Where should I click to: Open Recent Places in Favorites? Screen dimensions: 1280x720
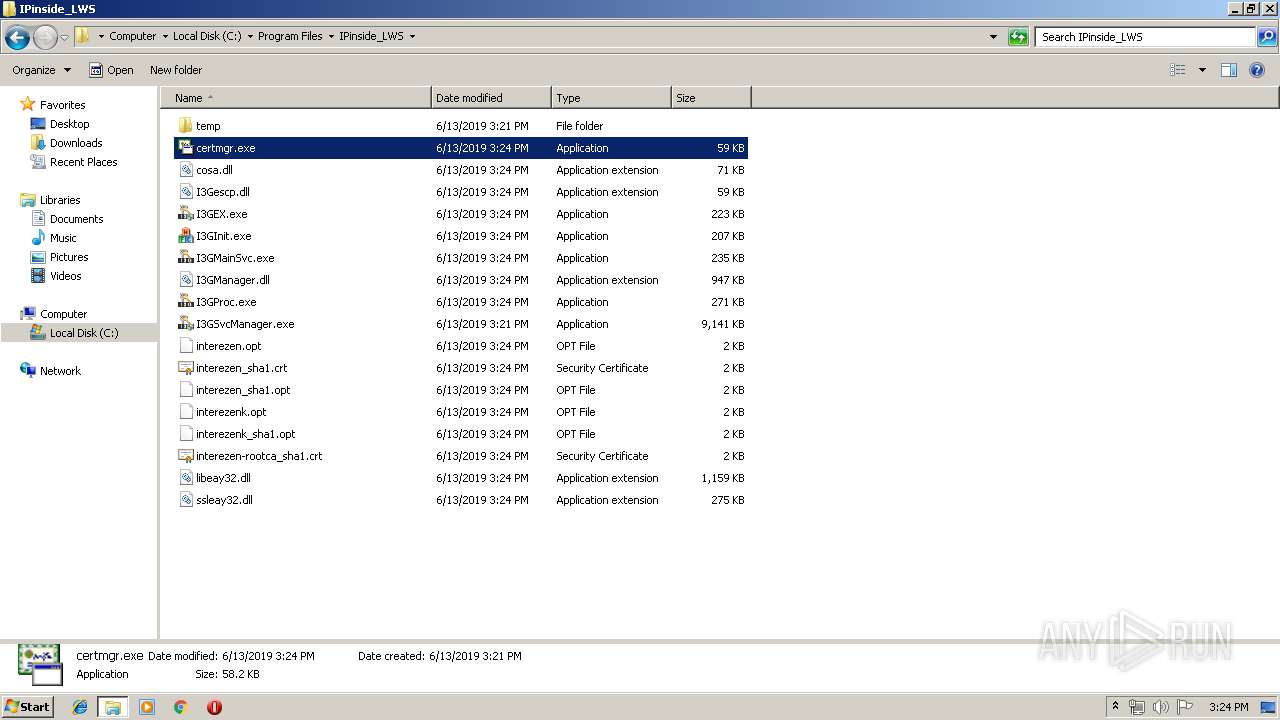[x=83, y=162]
